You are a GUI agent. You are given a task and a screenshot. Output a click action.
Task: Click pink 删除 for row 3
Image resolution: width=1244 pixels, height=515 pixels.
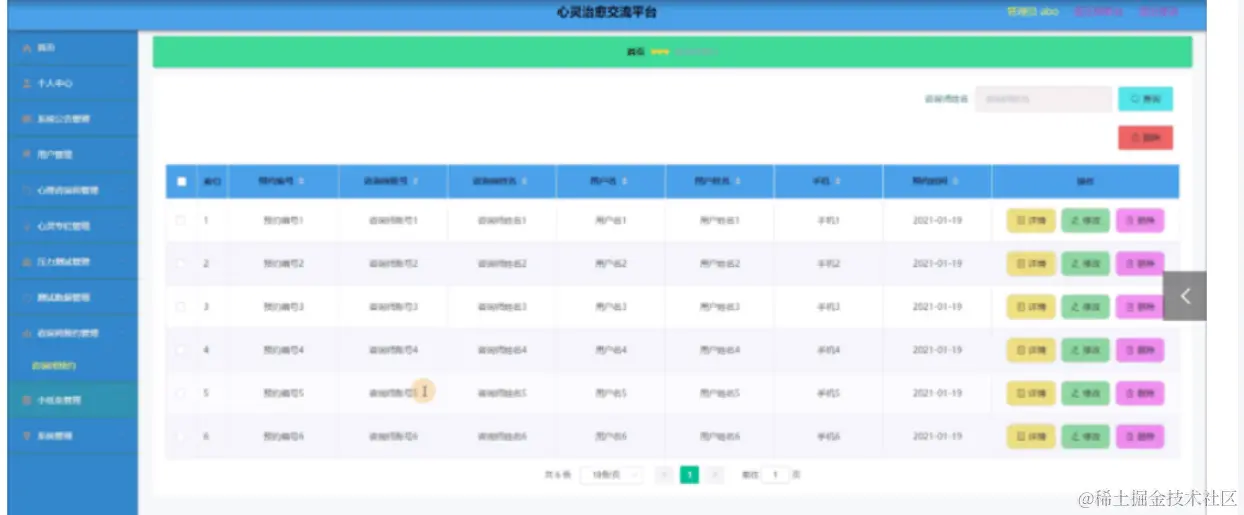[x=1140, y=307]
